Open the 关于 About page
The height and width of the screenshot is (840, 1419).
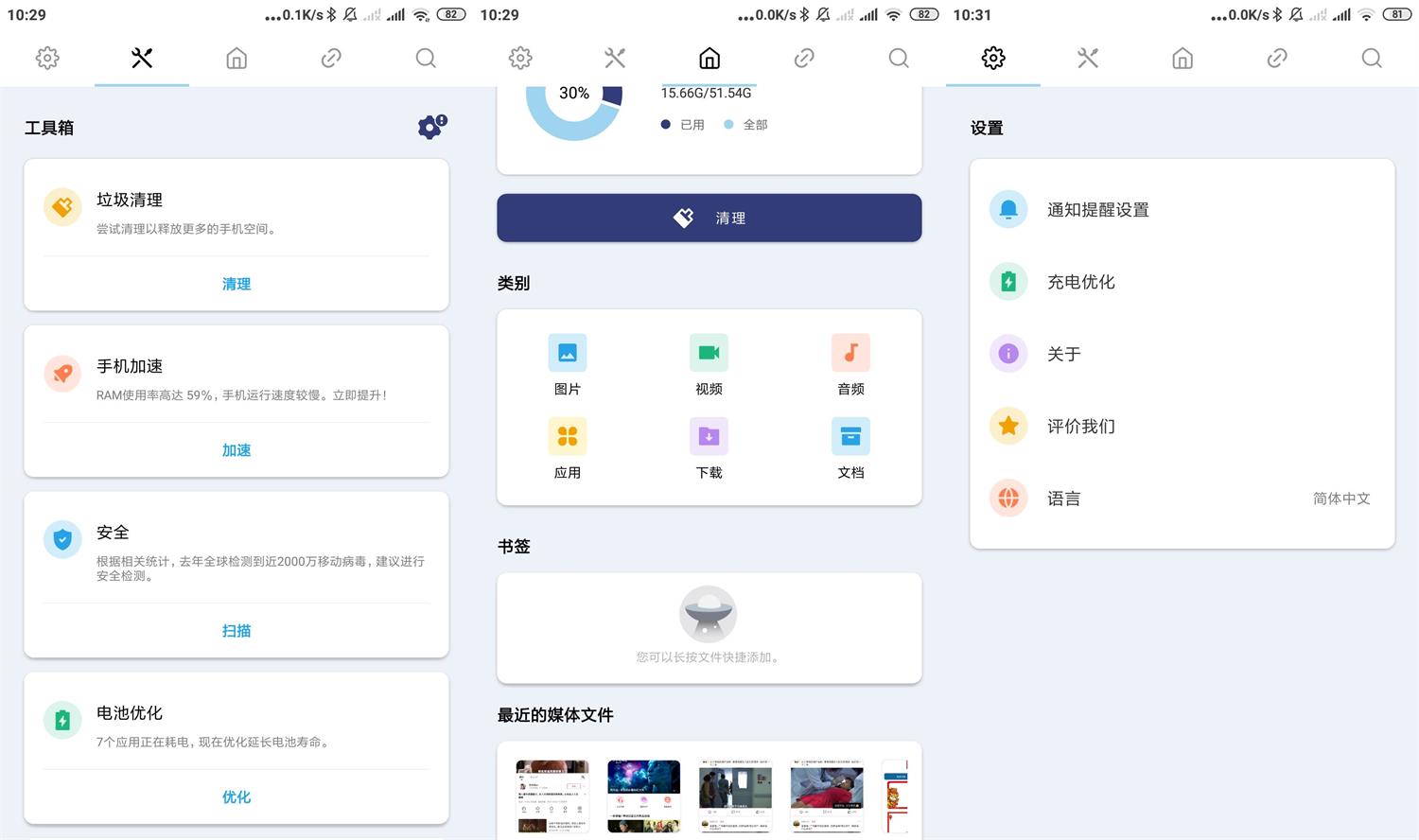coord(1064,353)
